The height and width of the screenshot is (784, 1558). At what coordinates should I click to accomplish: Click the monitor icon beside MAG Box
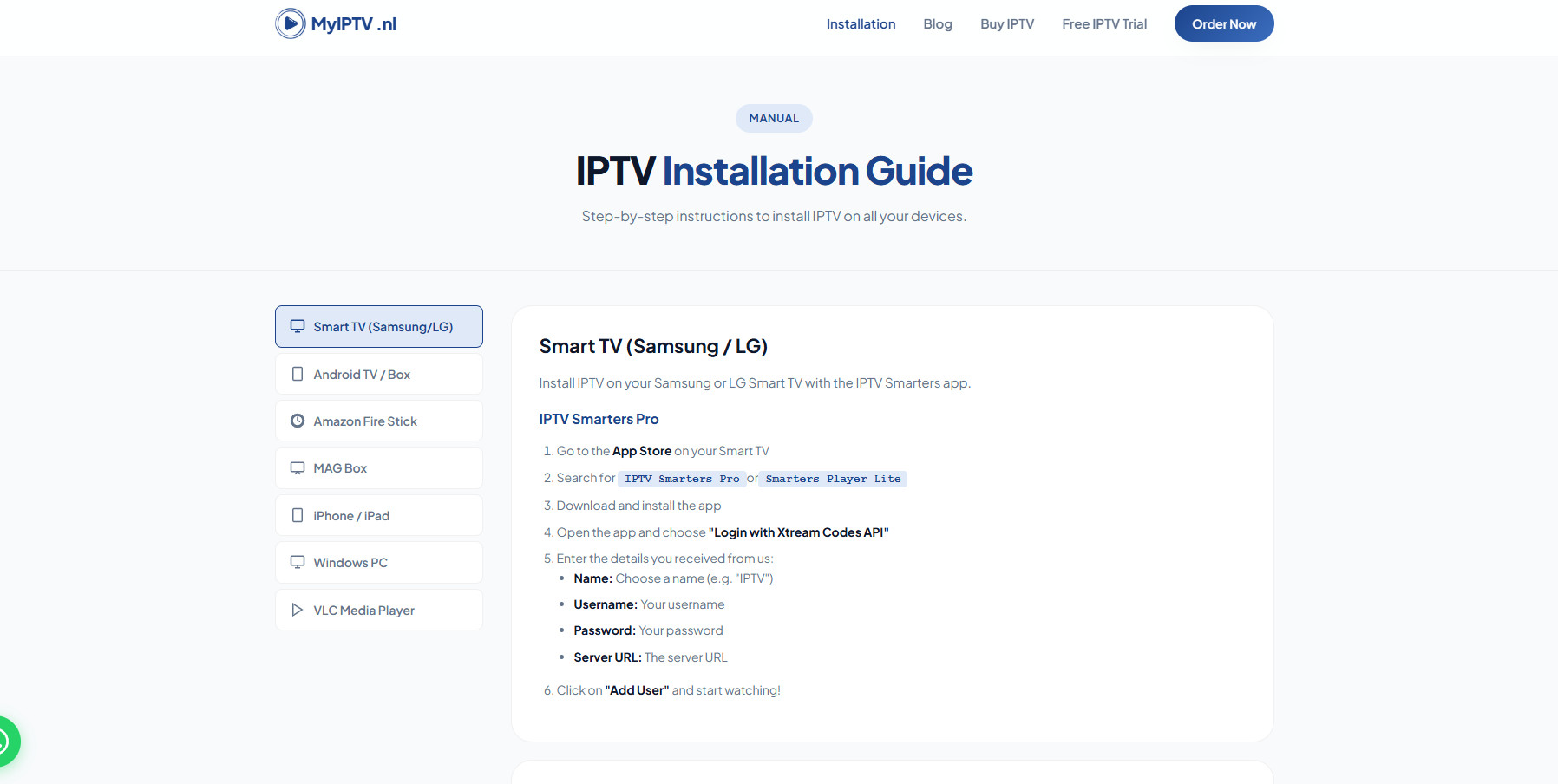tap(298, 468)
